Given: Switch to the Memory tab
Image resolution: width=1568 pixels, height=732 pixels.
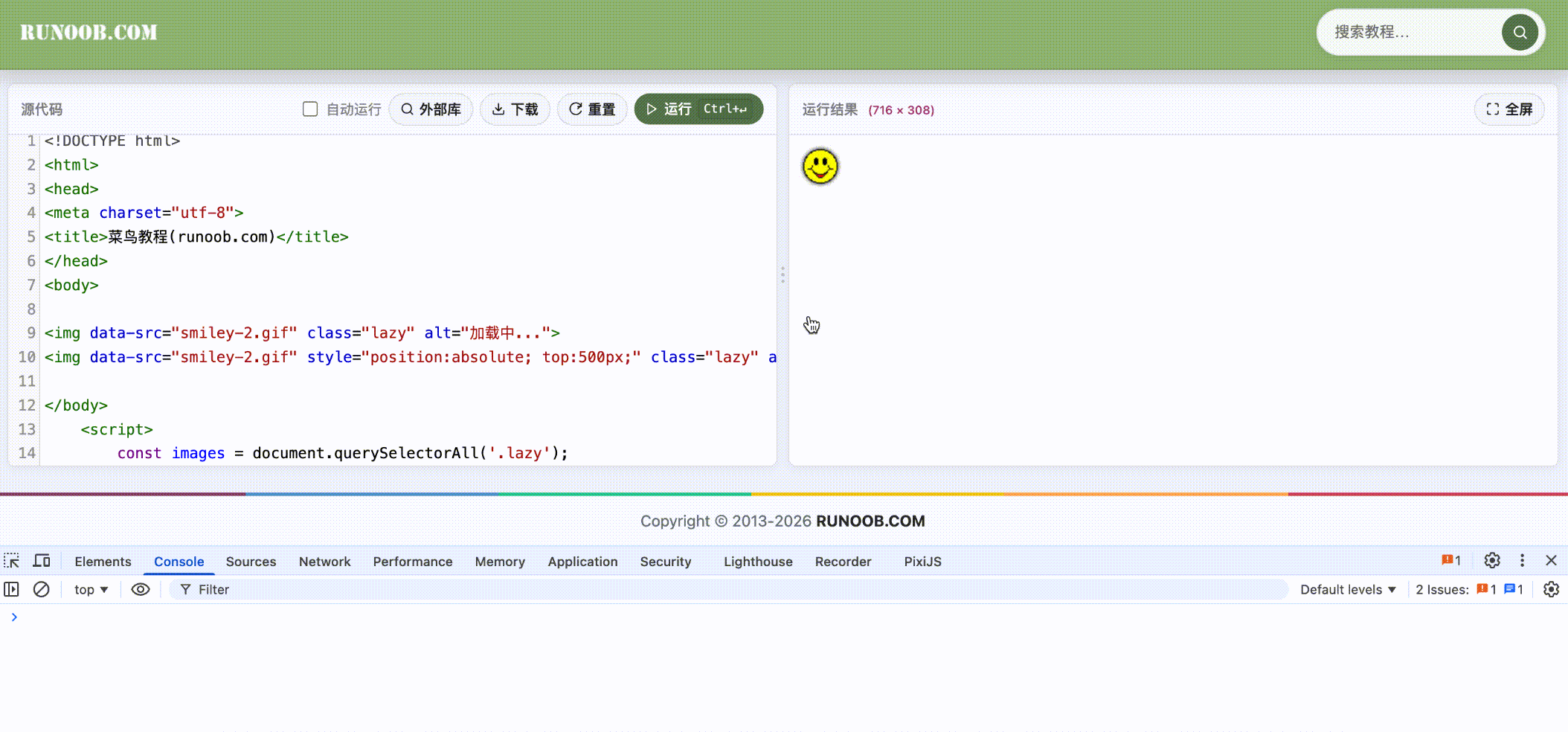Looking at the screenshot, I should coord(500,562).
